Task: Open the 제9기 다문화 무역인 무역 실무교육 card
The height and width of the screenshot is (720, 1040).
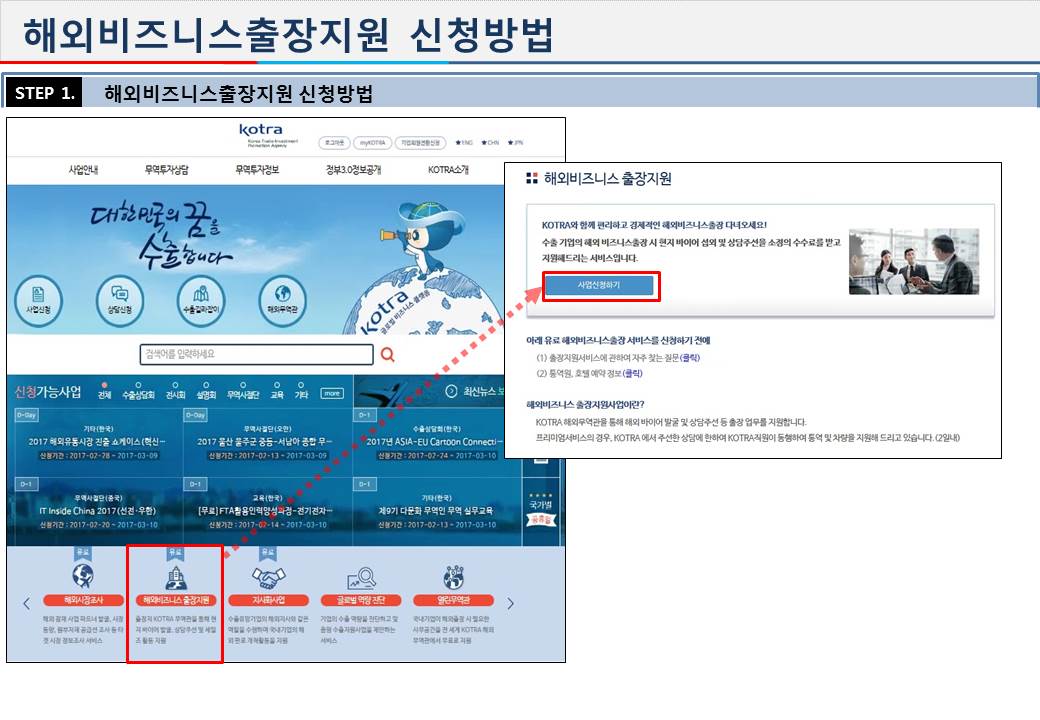Action: (436, 511)
